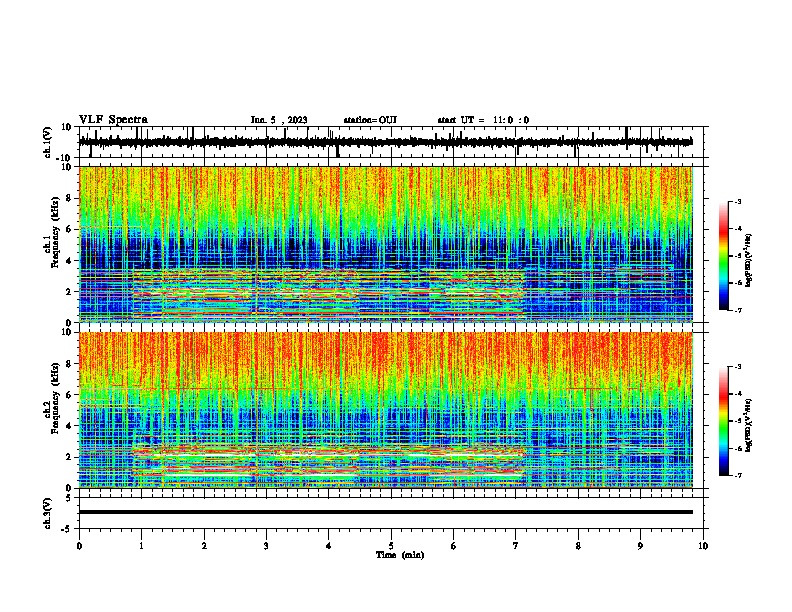Click the 'VLF Spectra' plot title
This screenshot has width=792, height=612.
[x=113, y=120]
